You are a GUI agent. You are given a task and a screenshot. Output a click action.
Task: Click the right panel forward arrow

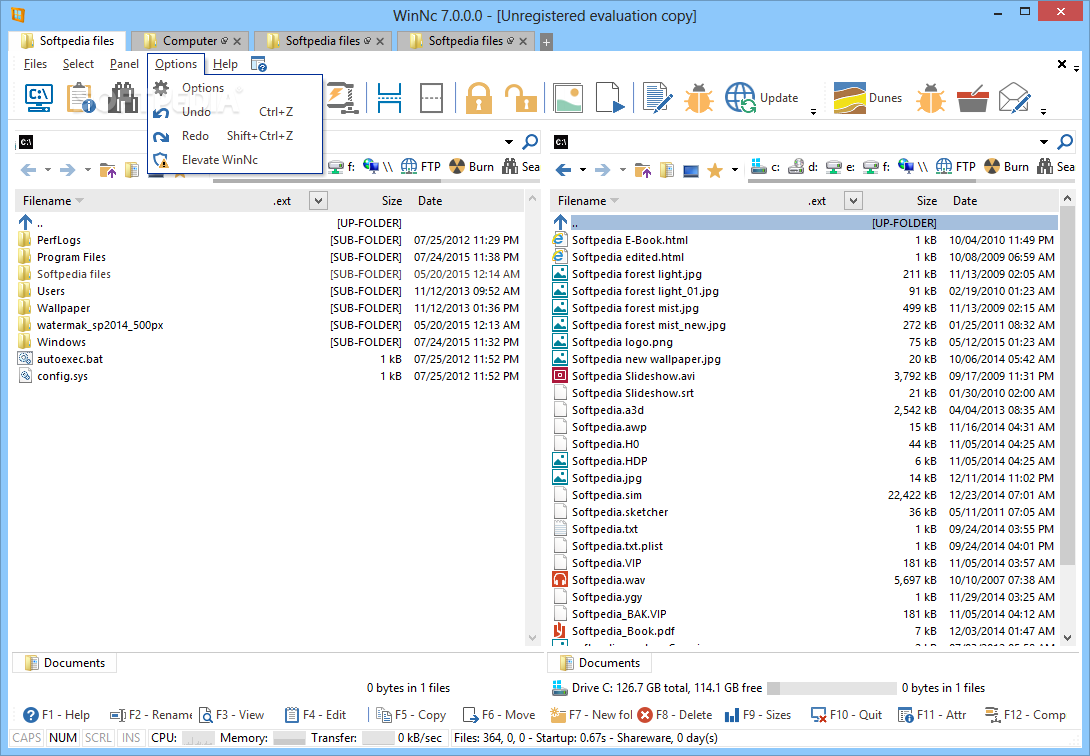tap(603, 170)
